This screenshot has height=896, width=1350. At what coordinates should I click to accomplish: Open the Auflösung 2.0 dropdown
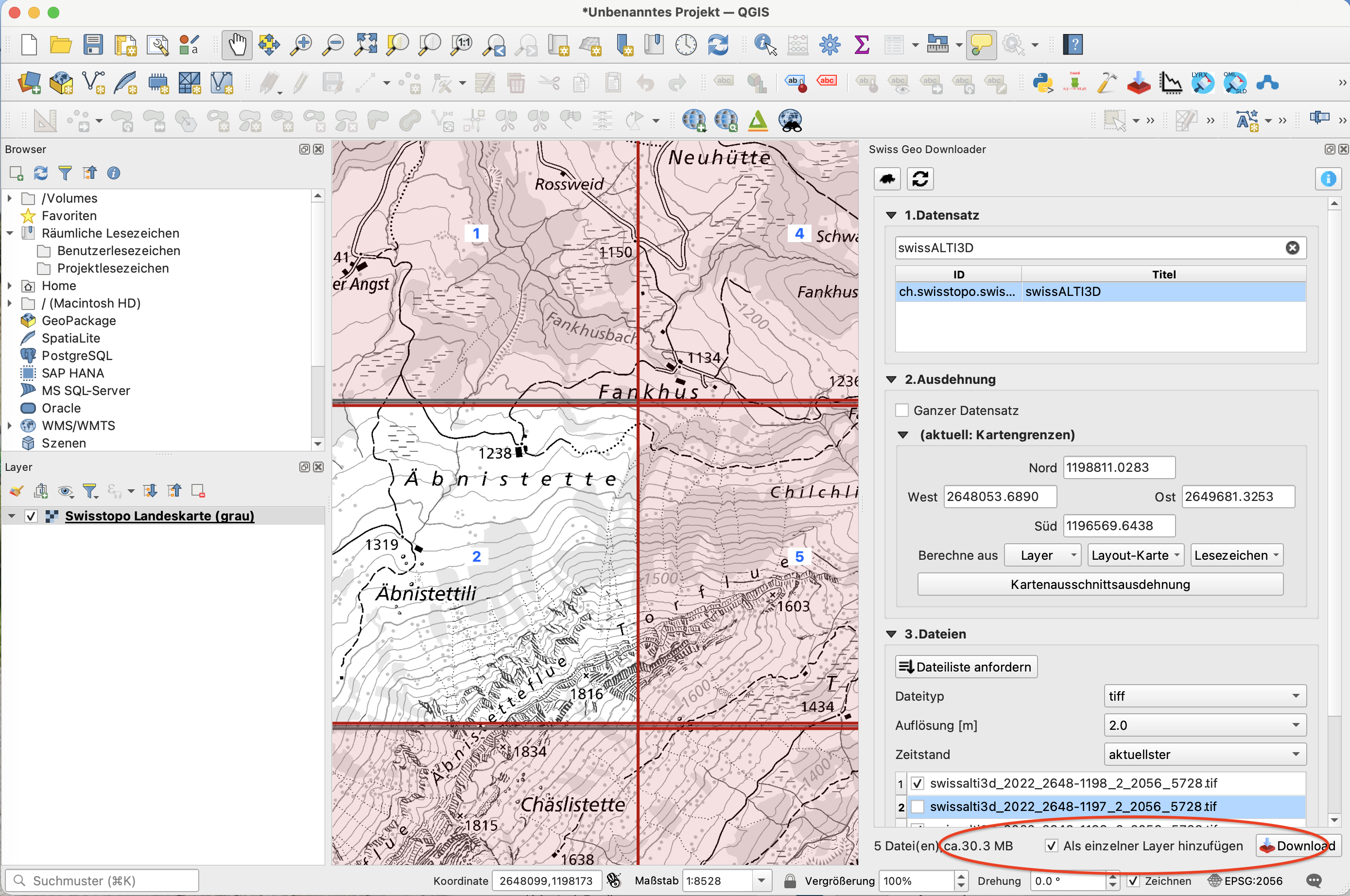pyautogui.click(x=1204, y=725)
